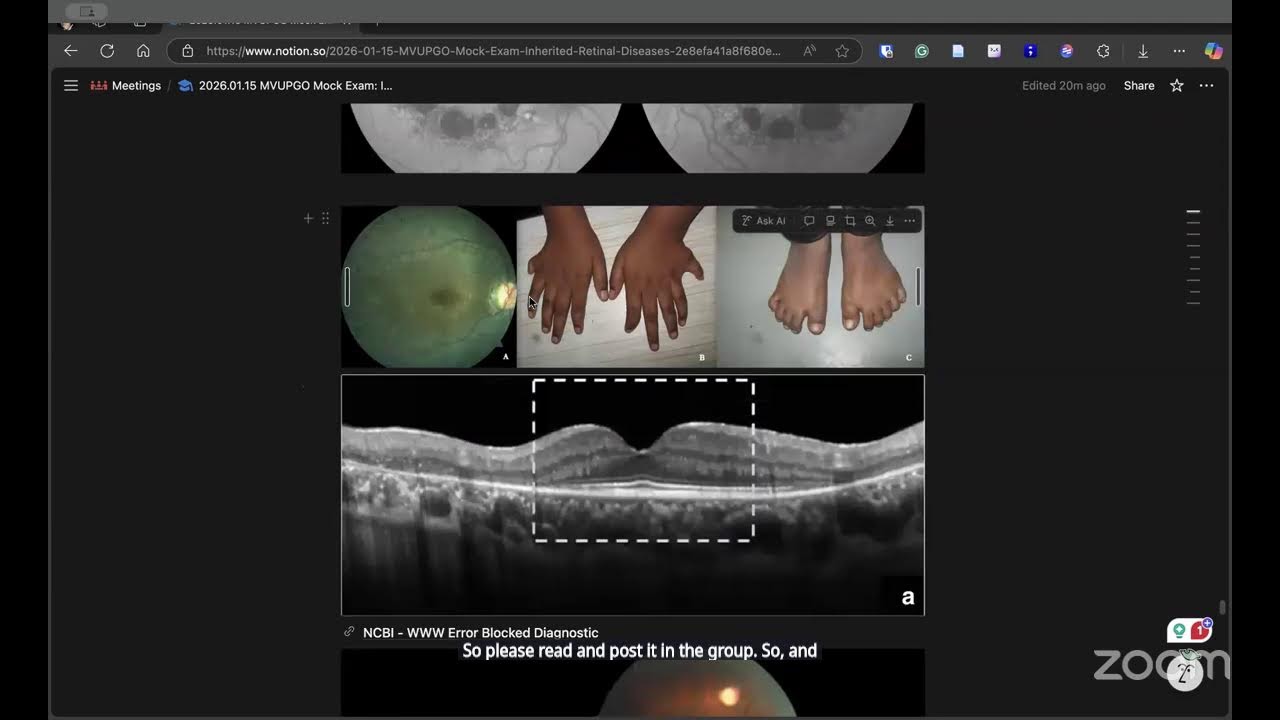
Task: Star page as Notion favorite
Action: click(x=1177, y=86)
